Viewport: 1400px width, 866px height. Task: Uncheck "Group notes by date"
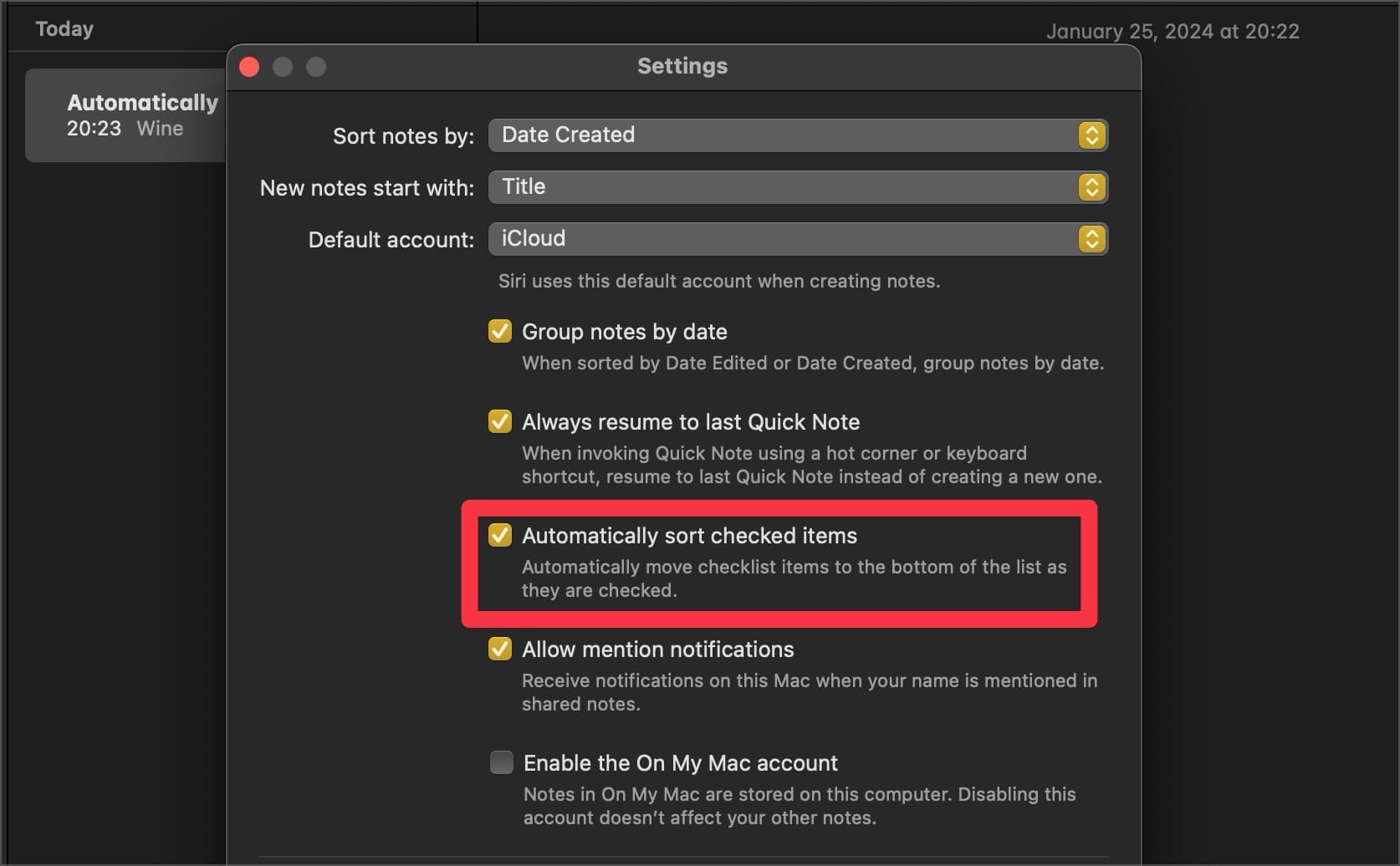500,330
